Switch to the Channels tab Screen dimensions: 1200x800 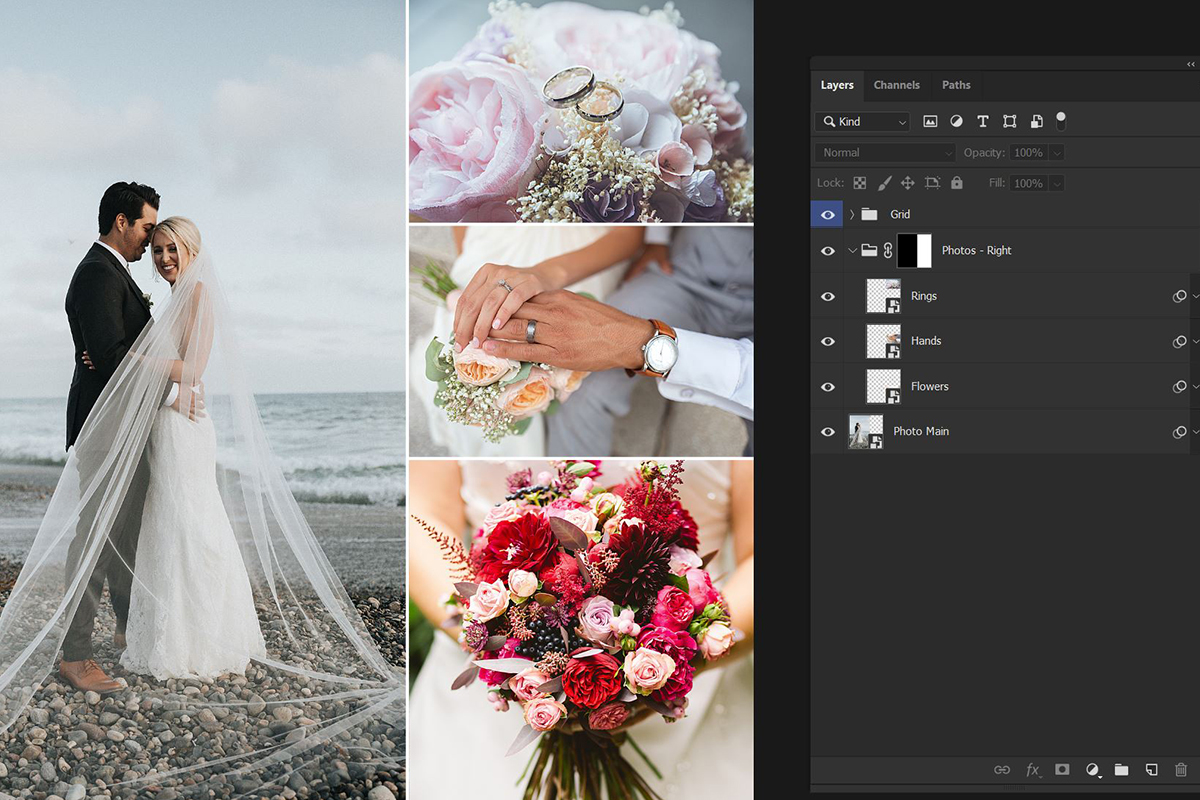[897, 85]
